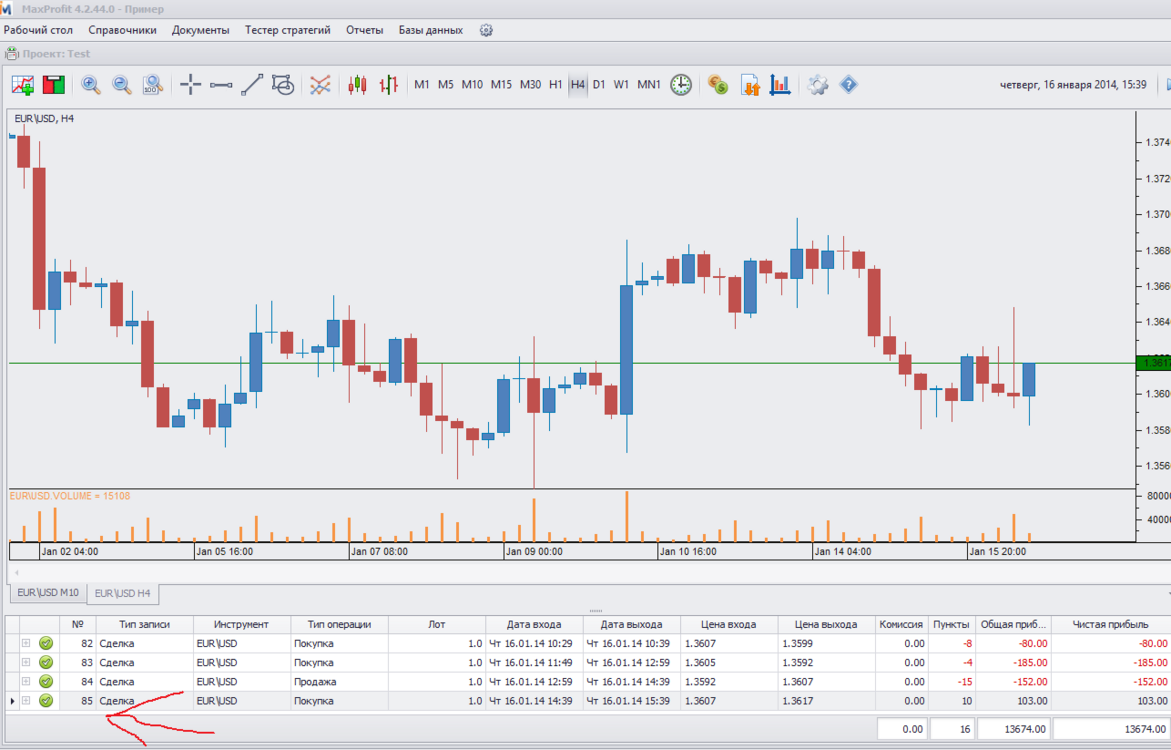Viewport: 1171px width, 750px height.
Task: Expand deal row 83
Action: tap(26, 663)
